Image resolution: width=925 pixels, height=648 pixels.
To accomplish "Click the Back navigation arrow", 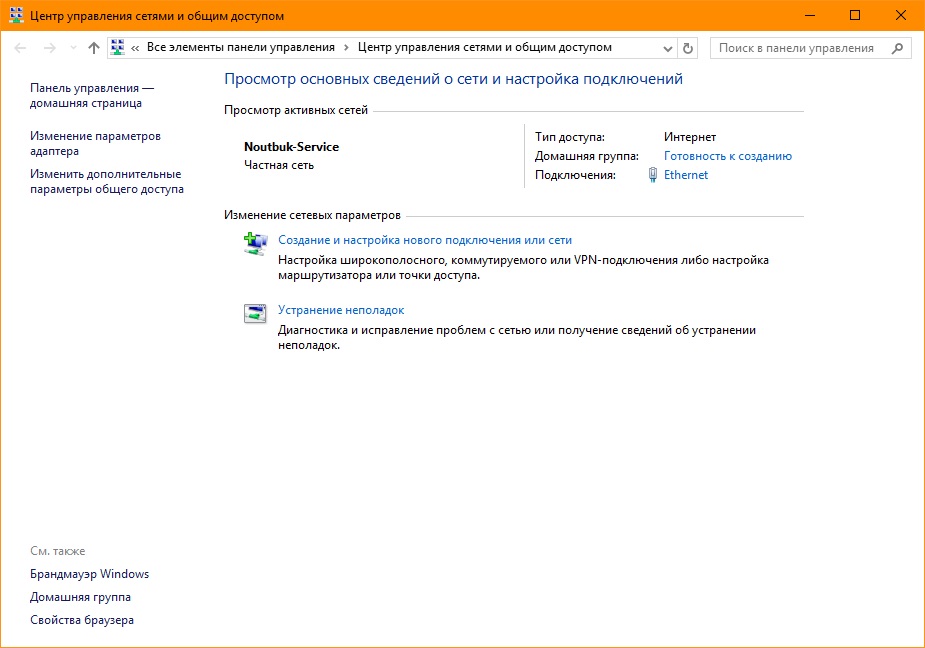I will point(20,48).
